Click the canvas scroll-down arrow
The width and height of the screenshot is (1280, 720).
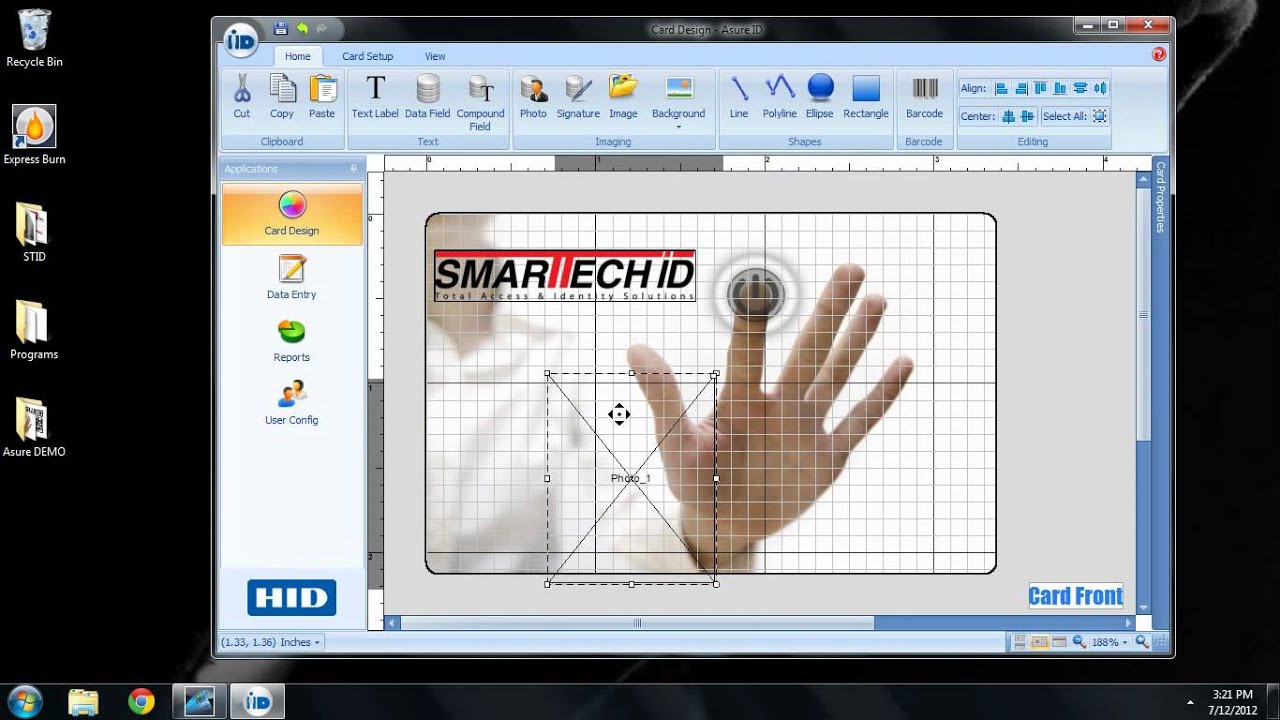[1143, 608]
